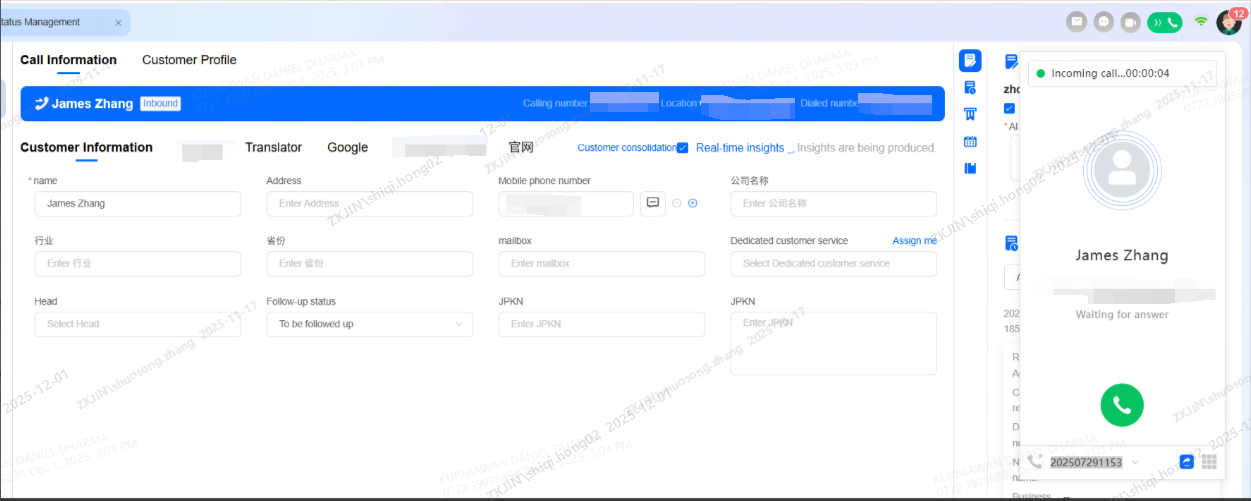The width and height of the screenshot is (1251, 501).
Task: Click the video camera icon in top bar
Action: click(x=1131, y=21)
